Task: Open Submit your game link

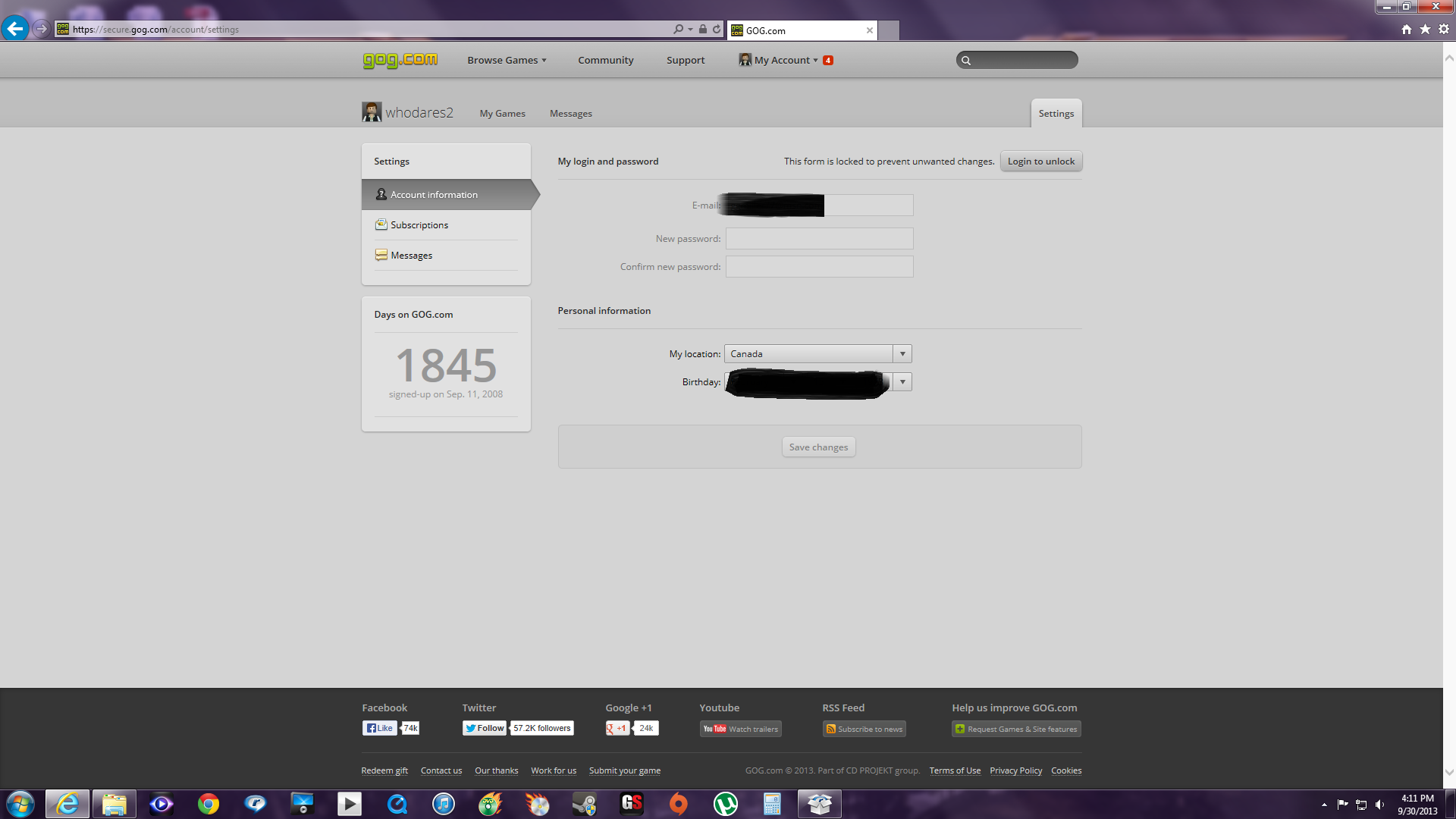Action: pos(625,770)
